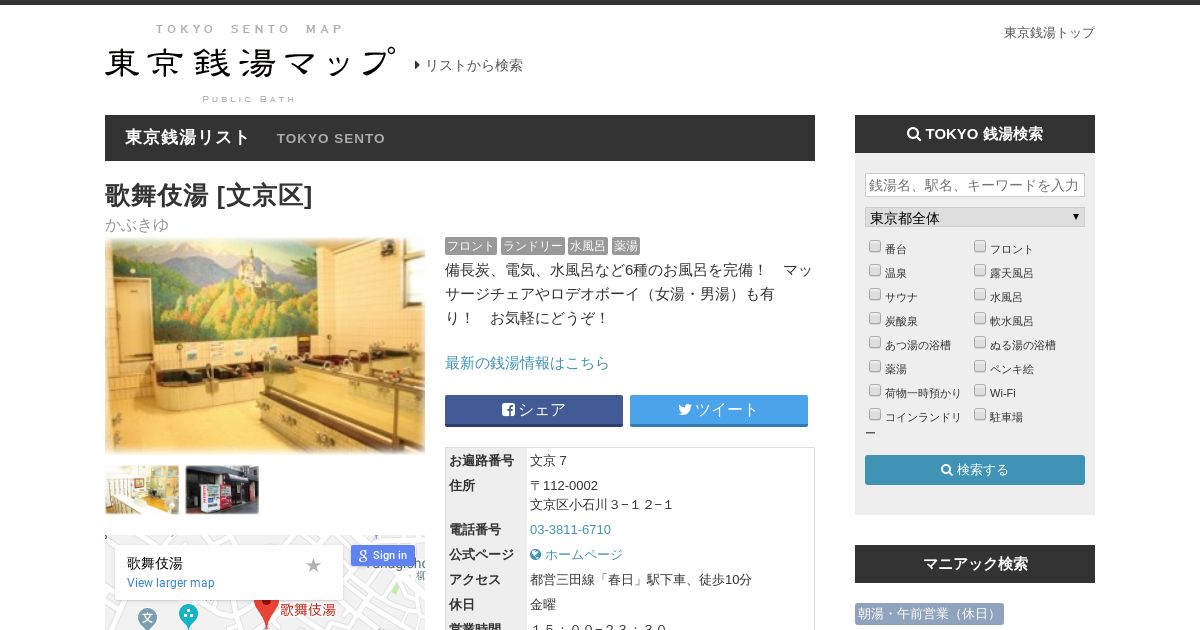1200x630 pixels.
Task: Click the 水風呂 tag
Action: (588, 246)
